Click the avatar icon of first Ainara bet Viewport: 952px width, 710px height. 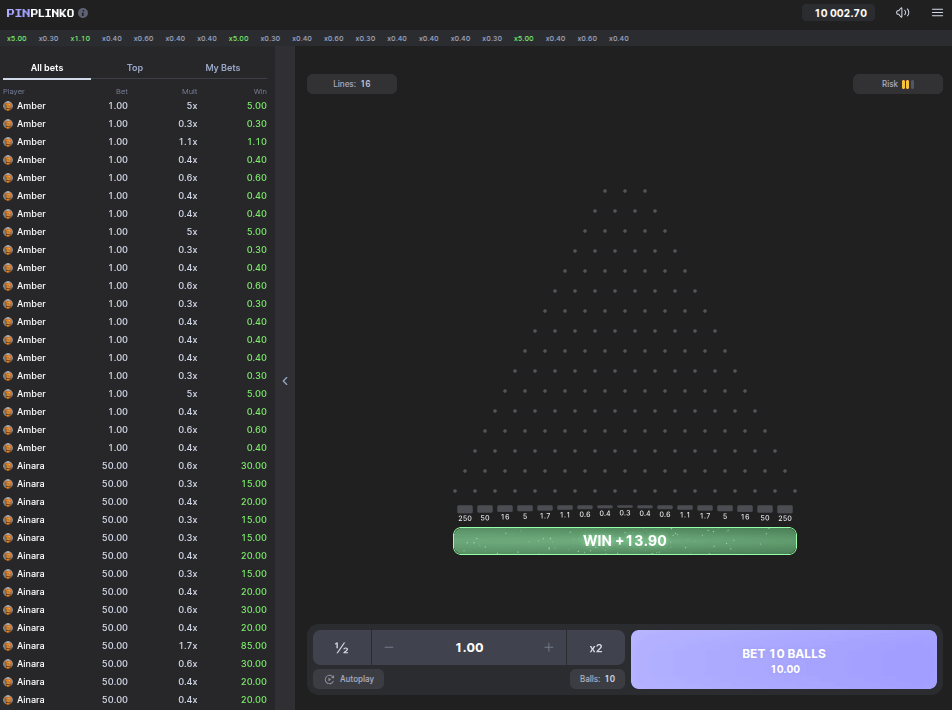point(8,466)
